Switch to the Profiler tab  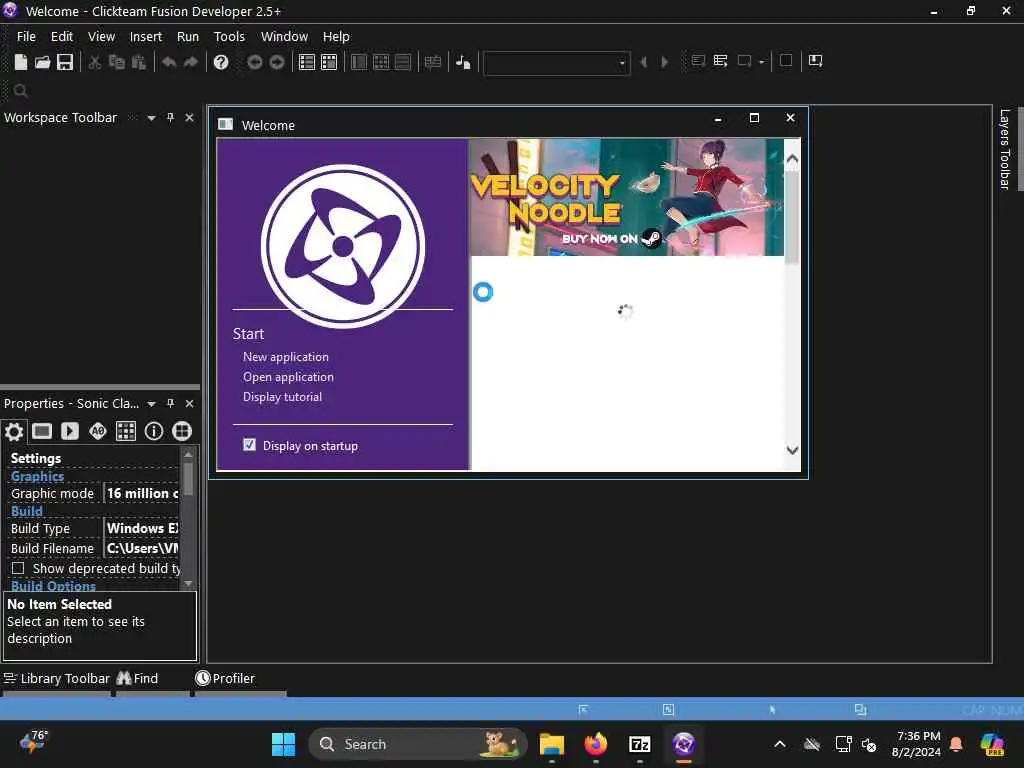225,679
